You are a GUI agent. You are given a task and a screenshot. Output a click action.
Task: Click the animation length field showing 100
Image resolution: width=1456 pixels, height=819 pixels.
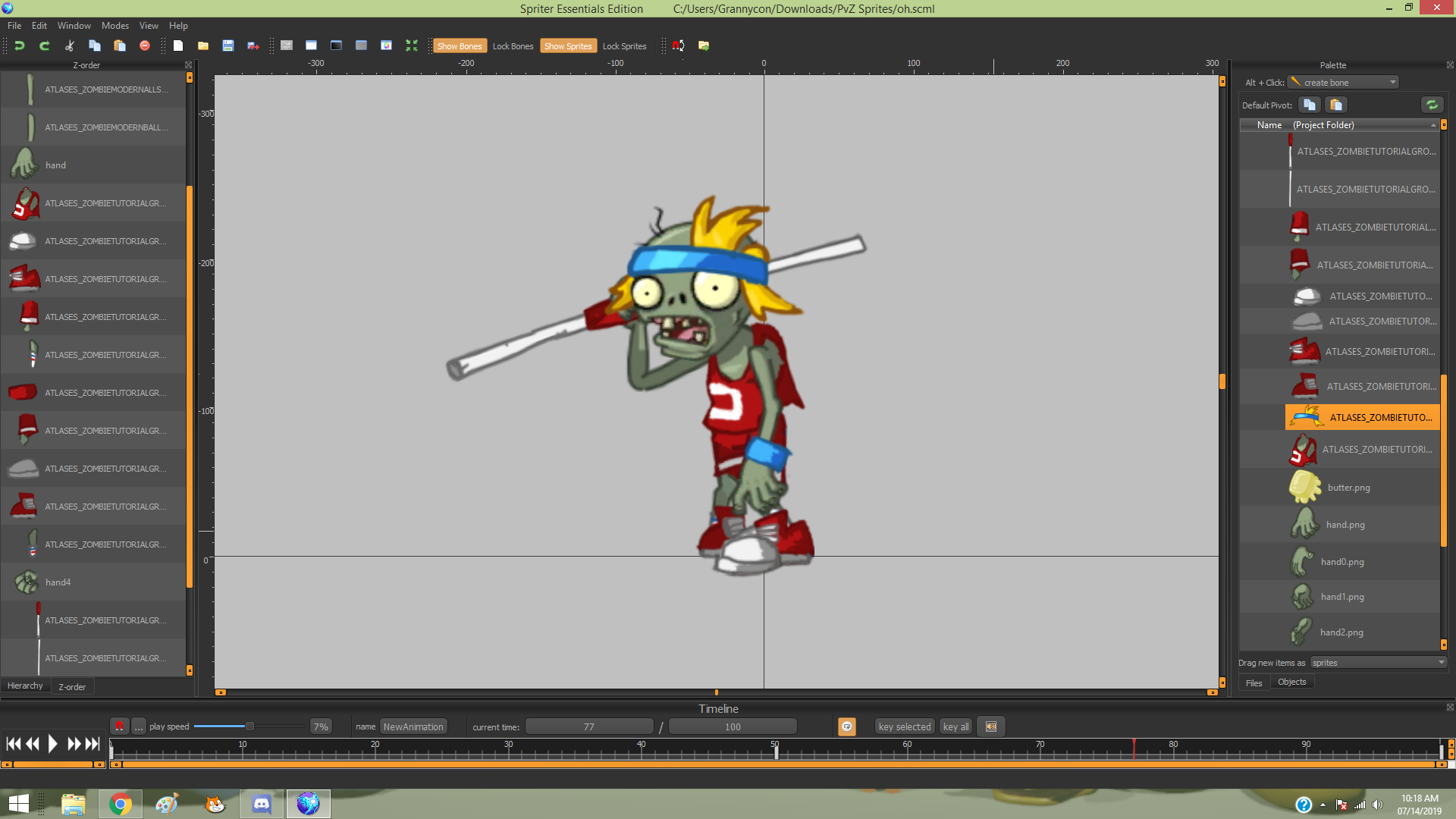coord(733,726)
